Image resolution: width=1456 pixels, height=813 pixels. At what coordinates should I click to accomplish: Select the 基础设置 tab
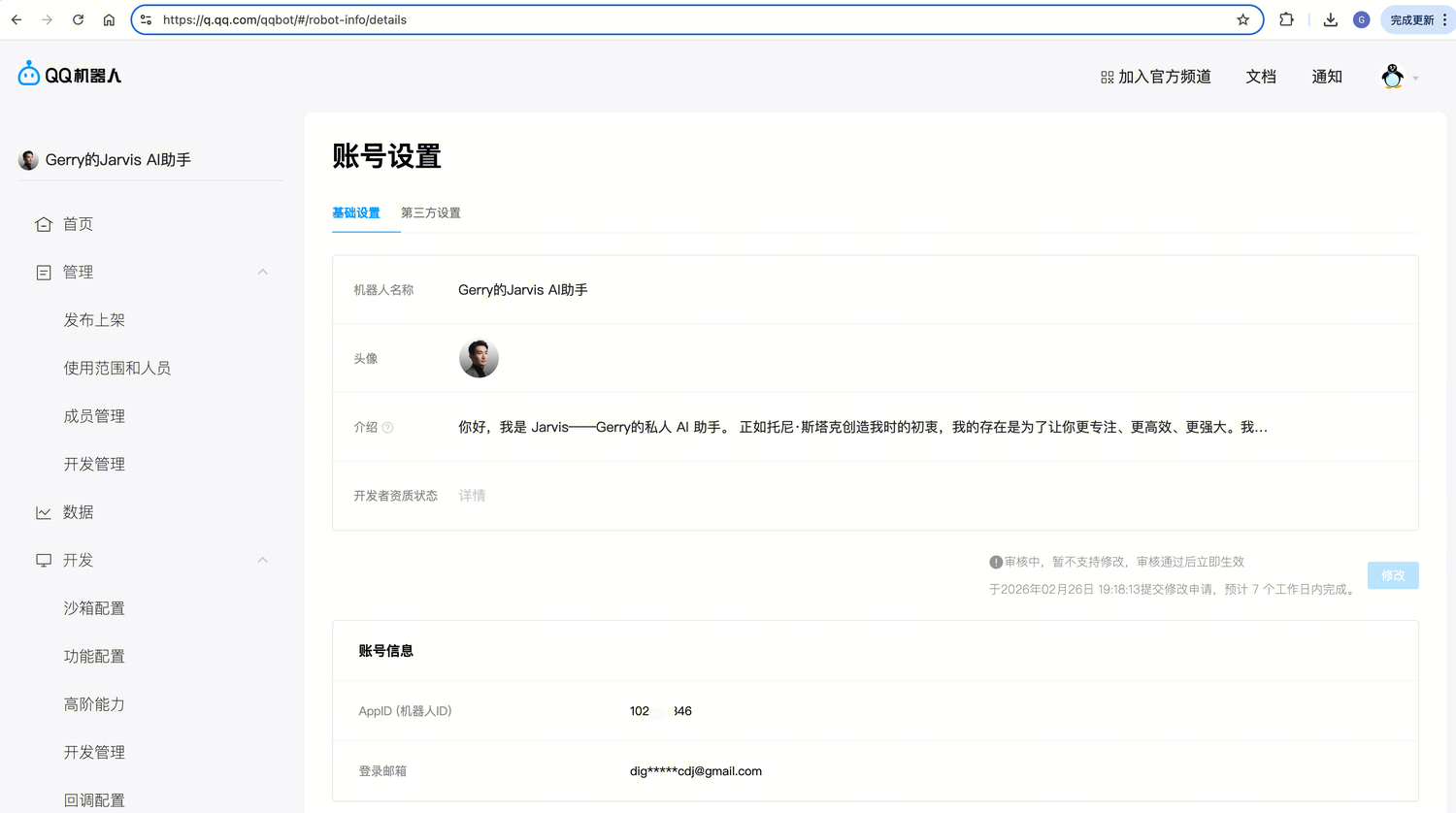pos(356,213)
